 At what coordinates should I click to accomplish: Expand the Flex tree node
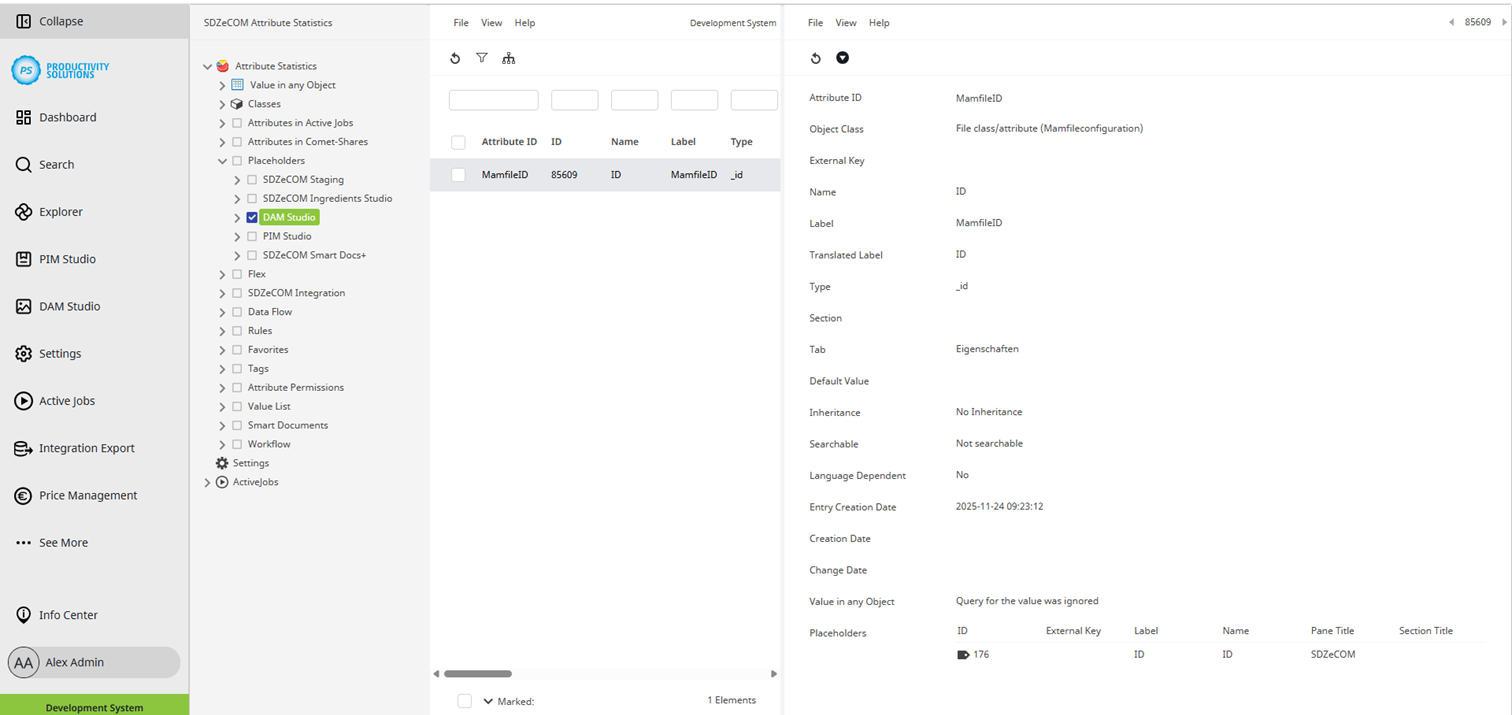[x=221, y=273]
